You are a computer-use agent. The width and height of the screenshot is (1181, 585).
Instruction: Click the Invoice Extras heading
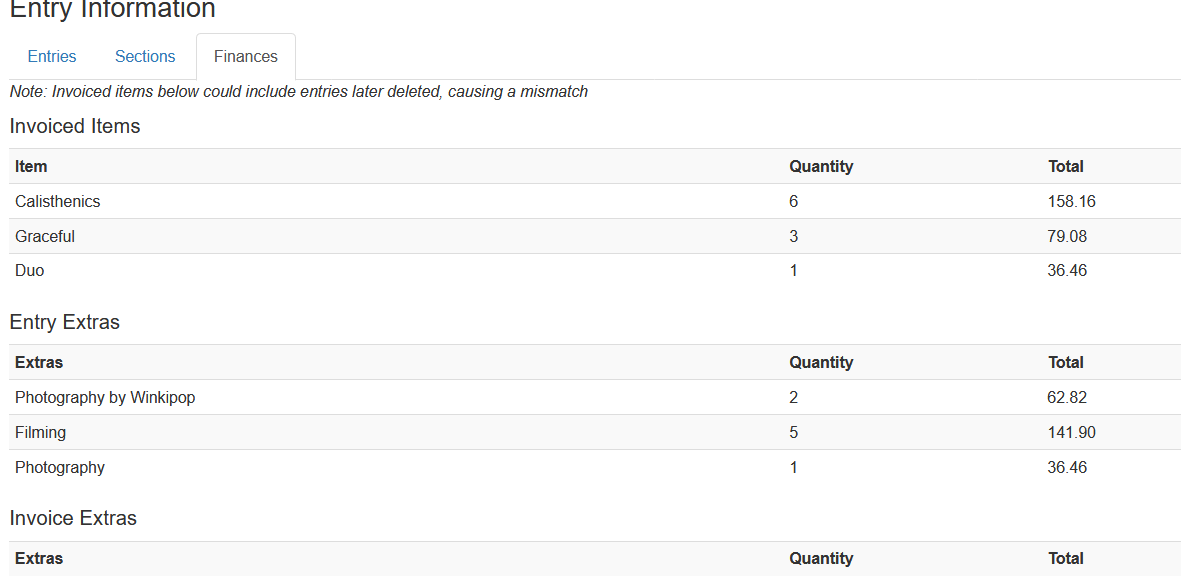point(73,519)
